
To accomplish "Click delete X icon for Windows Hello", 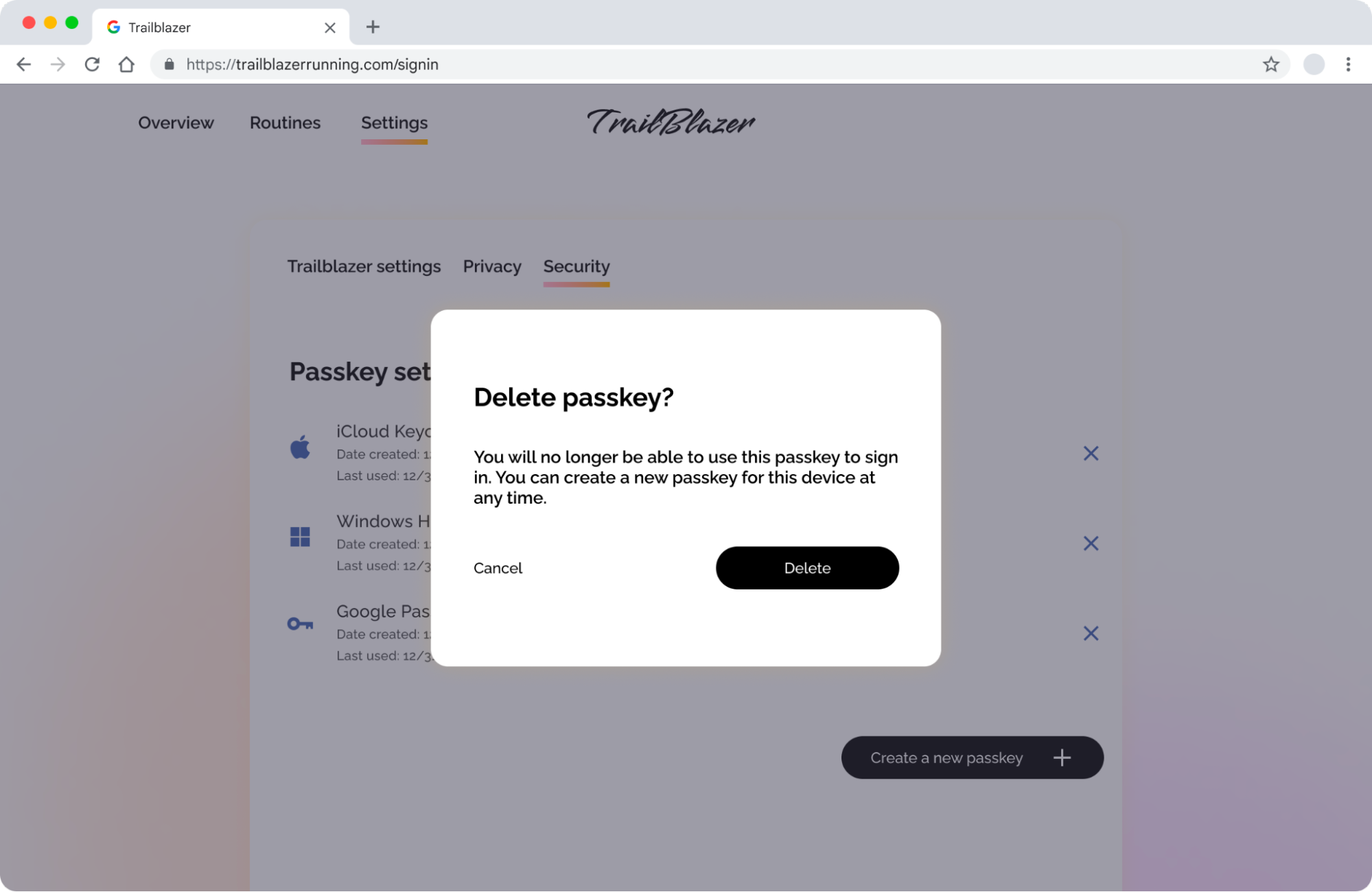I will pos(1091,543).
